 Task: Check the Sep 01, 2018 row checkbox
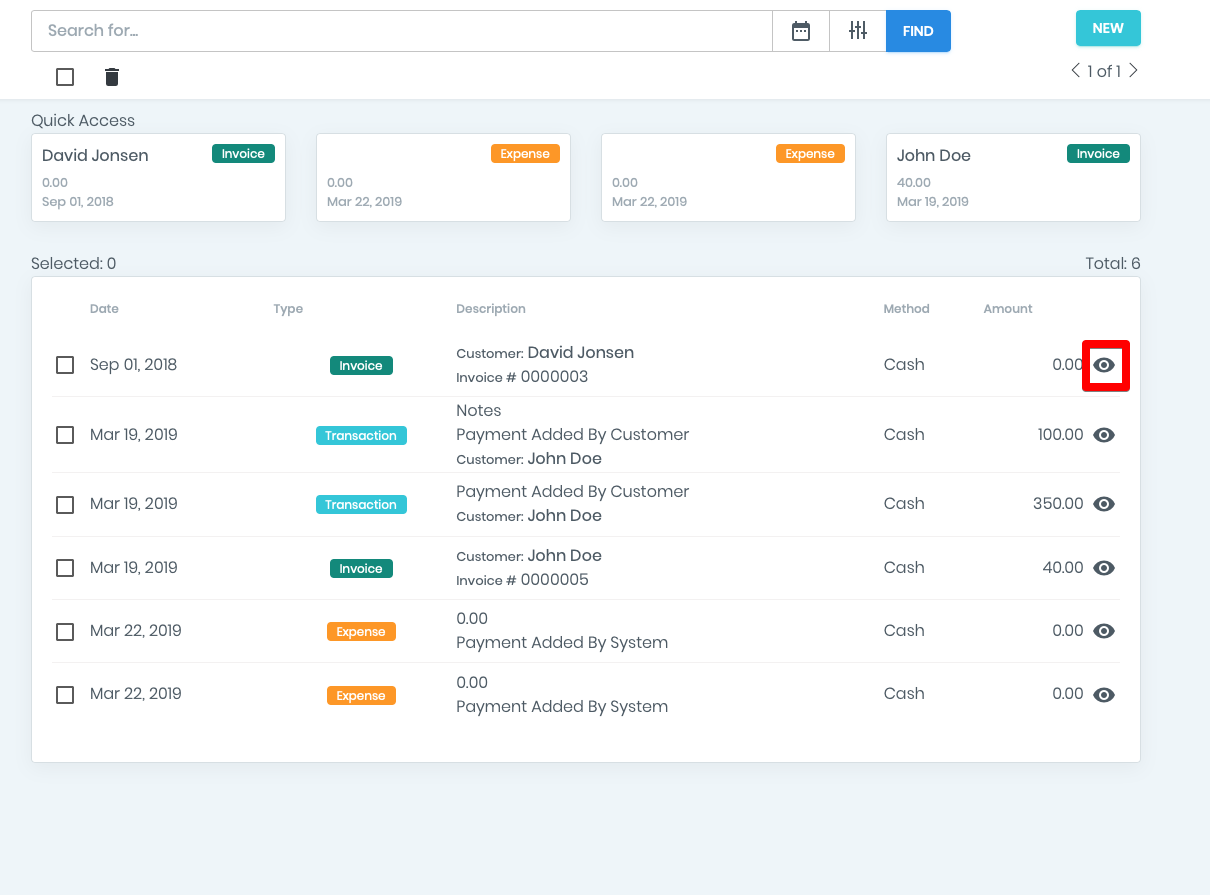pos(65,365)
